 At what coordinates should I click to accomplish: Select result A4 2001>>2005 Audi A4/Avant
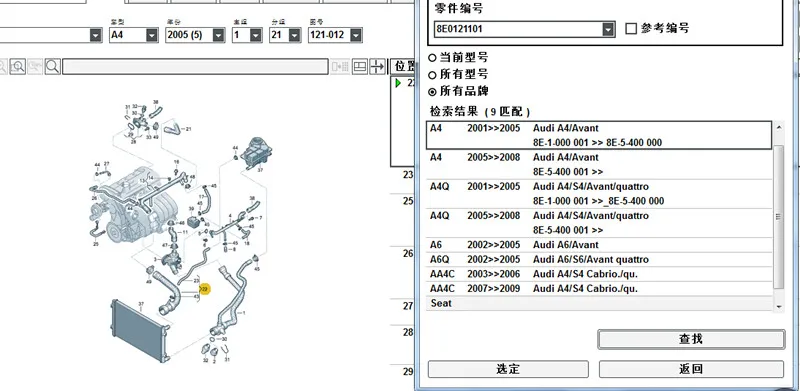point(599,135)
